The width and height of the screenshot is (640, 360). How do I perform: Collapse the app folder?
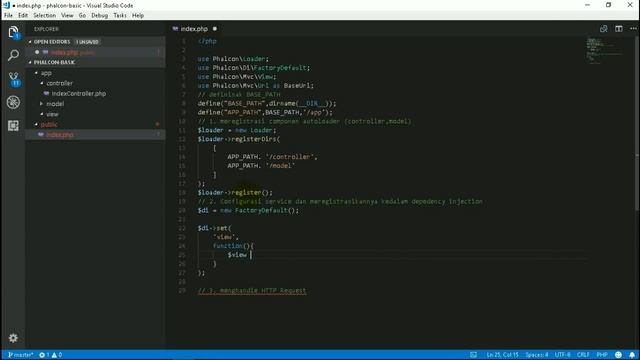[x=46, y=73]
